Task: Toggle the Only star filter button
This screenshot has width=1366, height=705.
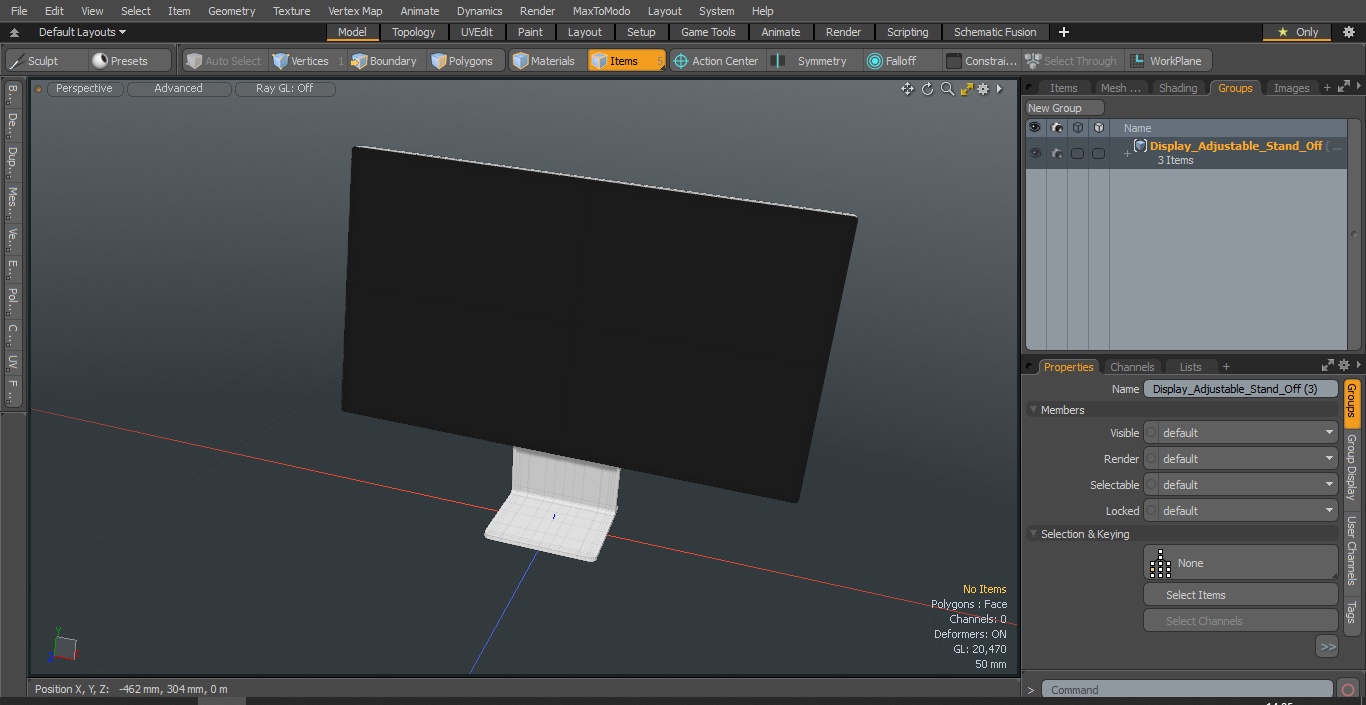Action: [x=1298, y=32]
